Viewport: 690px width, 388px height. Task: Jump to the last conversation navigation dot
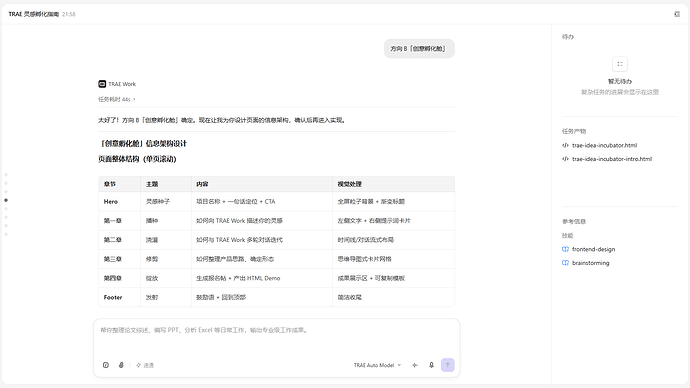[x=6, y=234]
